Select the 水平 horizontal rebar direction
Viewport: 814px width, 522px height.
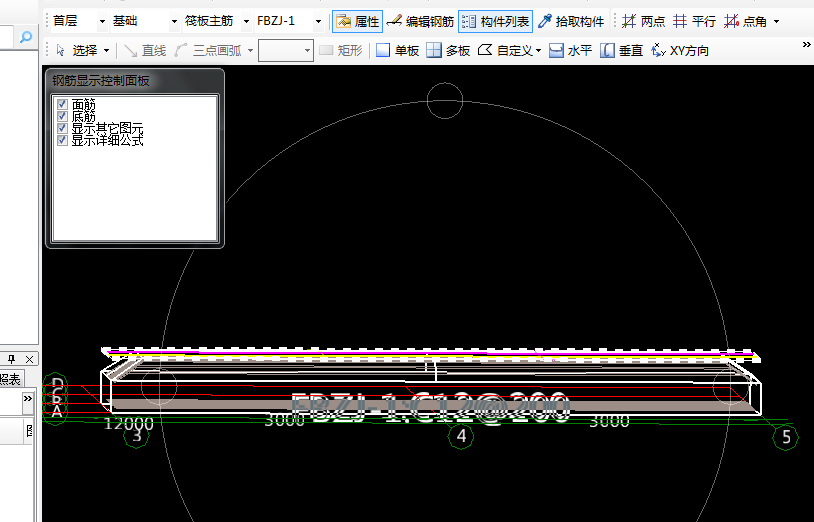[x=570, y=50]
